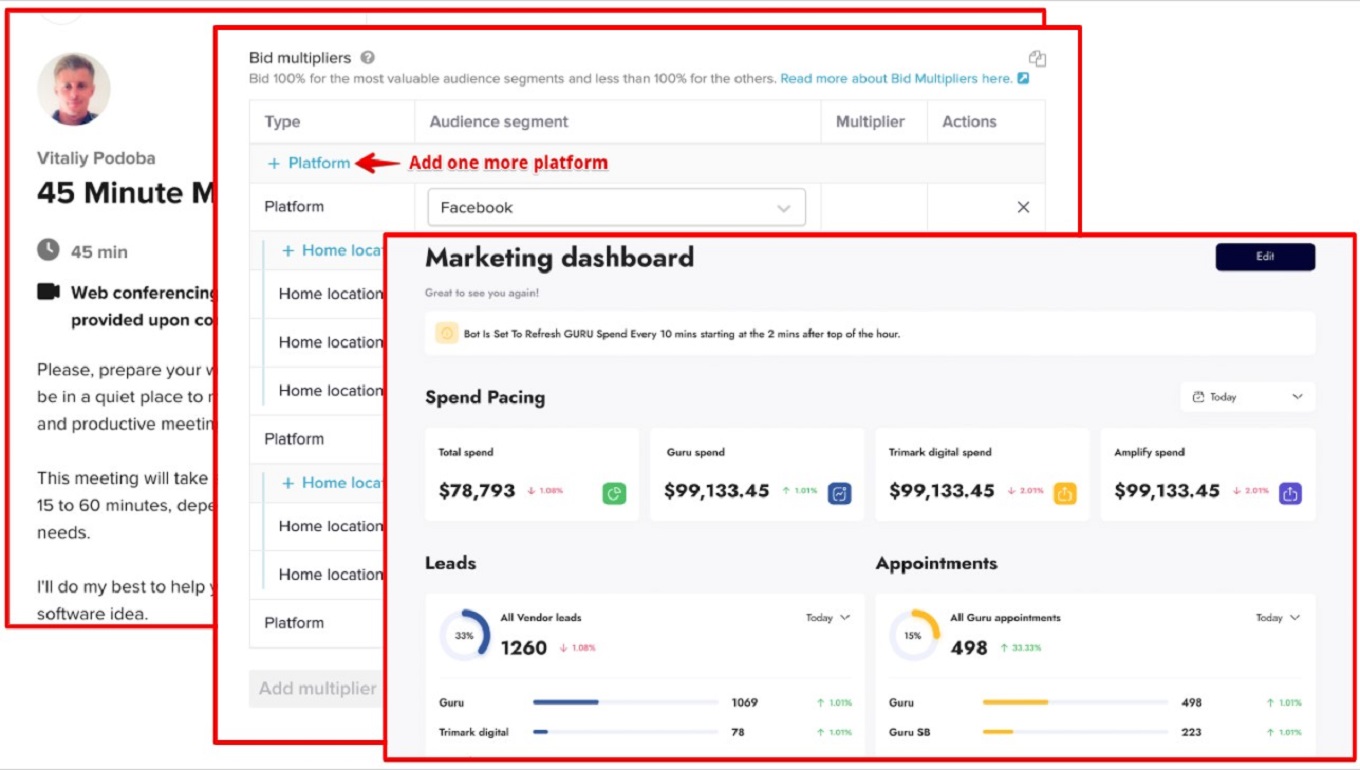Screen dimensions: 1360x770
Task: Click the yellow bot refresh notice icon
Action: coord(447,334)
